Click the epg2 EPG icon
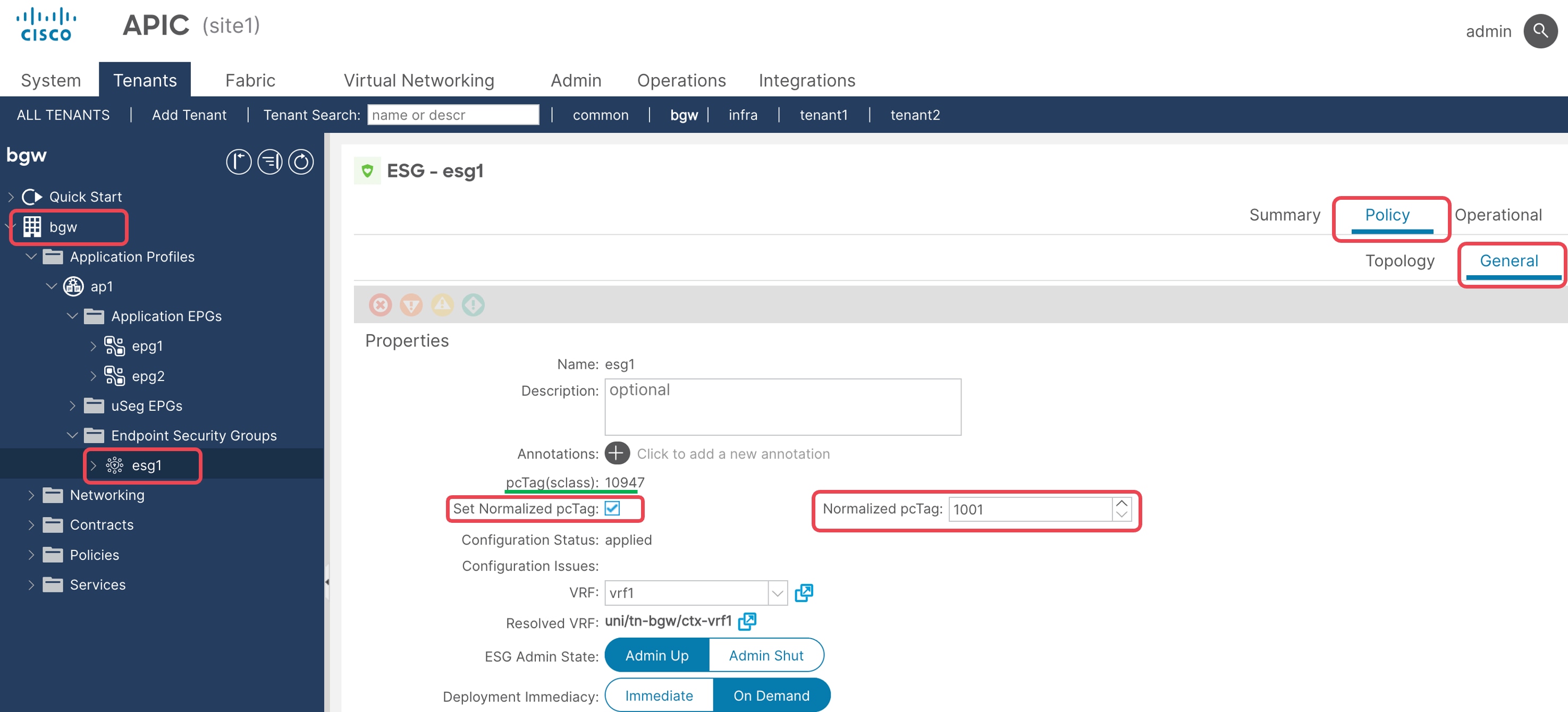 coord(114,376)
